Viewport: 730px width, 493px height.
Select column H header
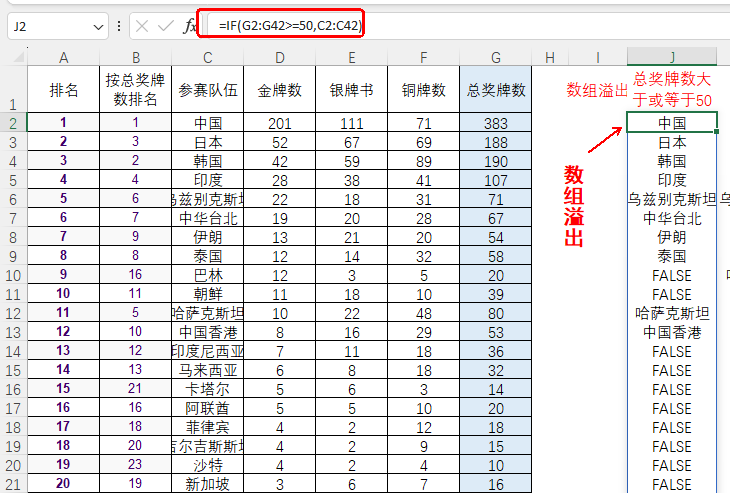click(550, 57)
